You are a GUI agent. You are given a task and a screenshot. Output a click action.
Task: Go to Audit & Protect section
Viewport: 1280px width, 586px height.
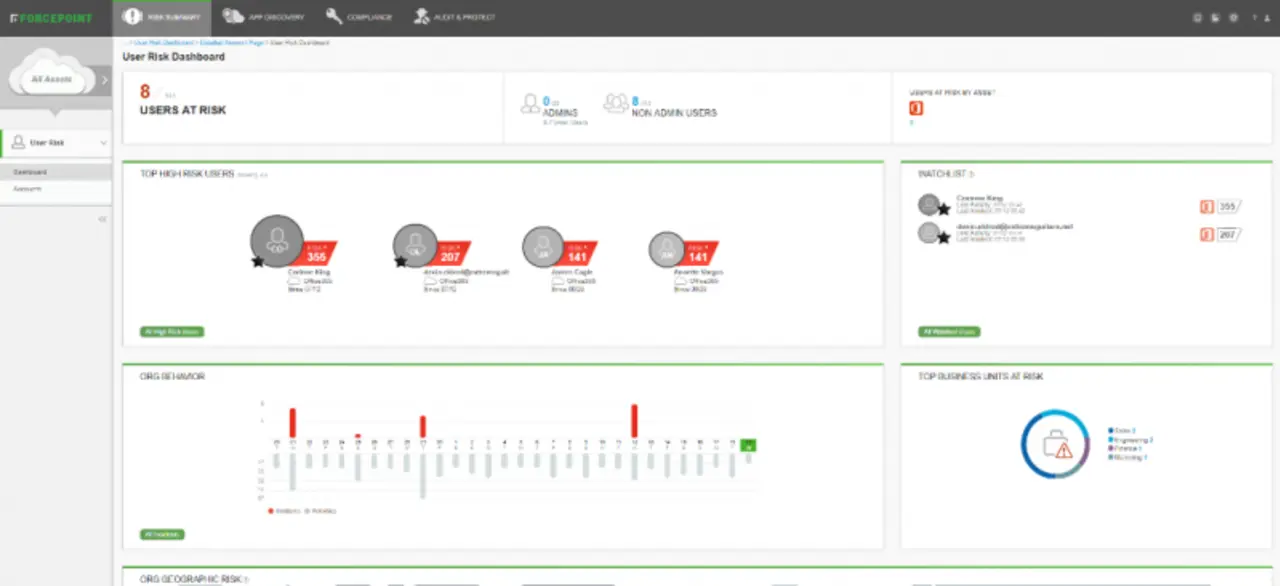[x=455, y=17]
